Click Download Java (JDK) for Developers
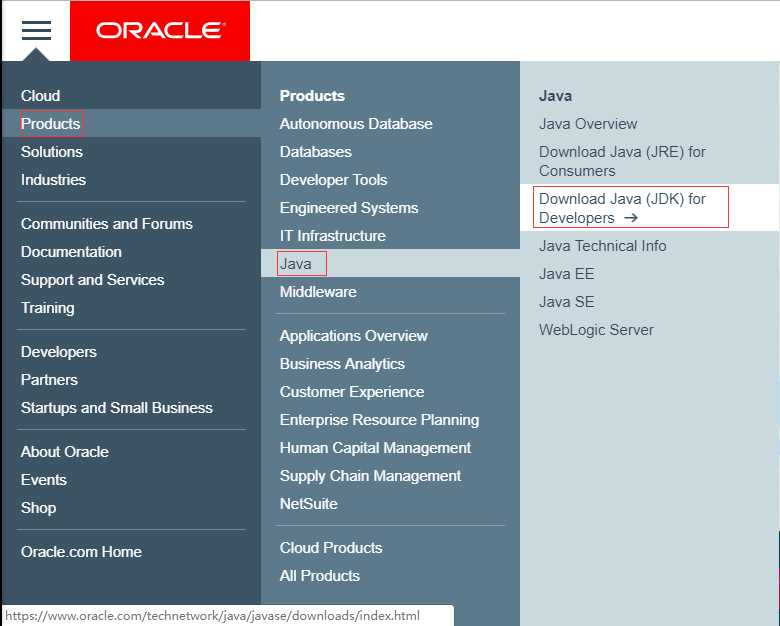Screen dimensions: 780x626 [622, 208]
